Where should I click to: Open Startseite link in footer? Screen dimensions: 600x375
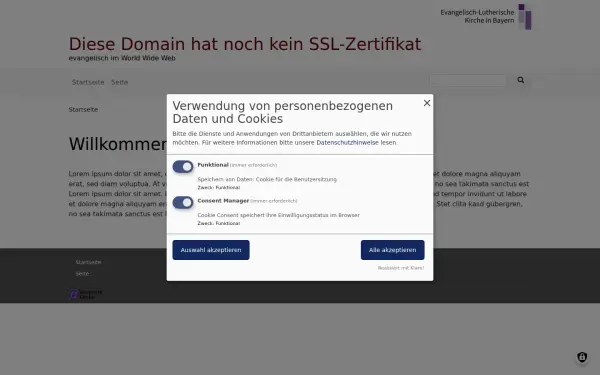point(88,262)
